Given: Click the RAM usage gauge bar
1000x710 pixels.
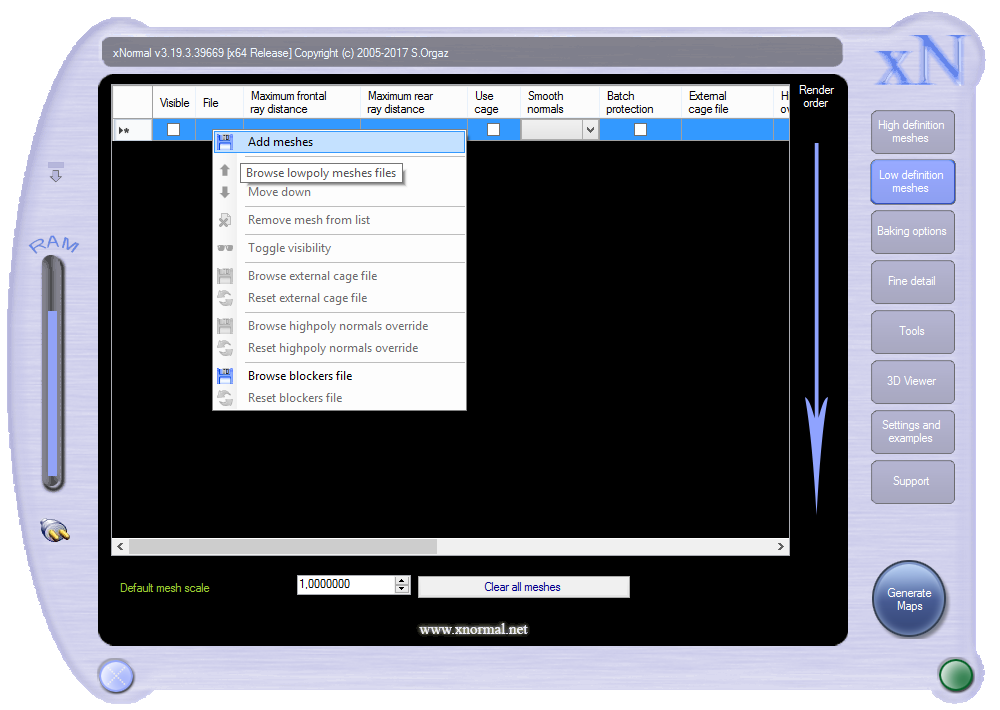Looking at the screenshot, I should coord(53,390).
